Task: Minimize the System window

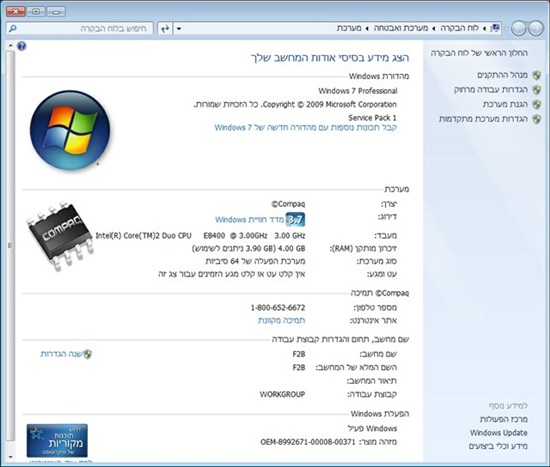Action: pyautogui.click(x=56, y=12)
